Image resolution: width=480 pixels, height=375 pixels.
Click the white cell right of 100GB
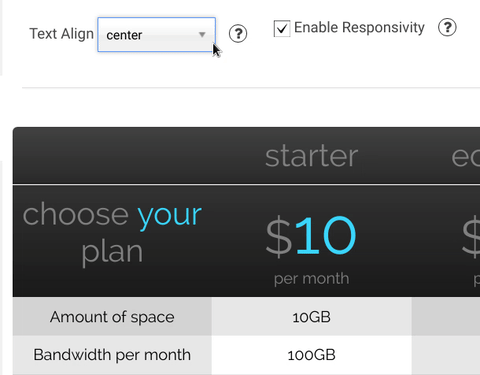[446, 355]
